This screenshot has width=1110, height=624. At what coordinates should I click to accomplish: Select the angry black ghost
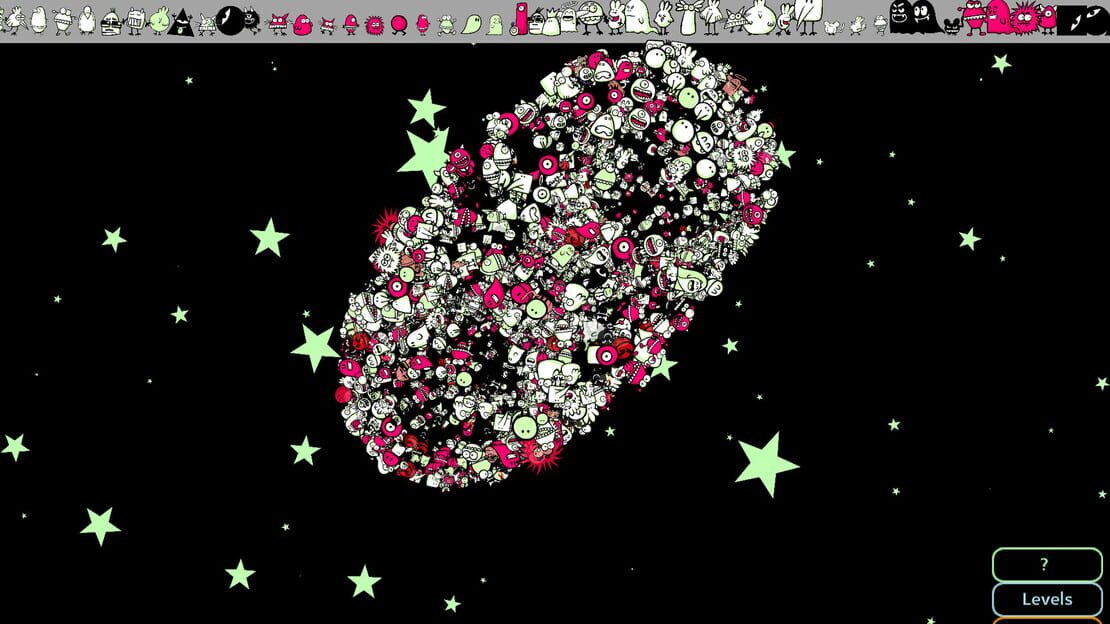[x=900, y=17]
